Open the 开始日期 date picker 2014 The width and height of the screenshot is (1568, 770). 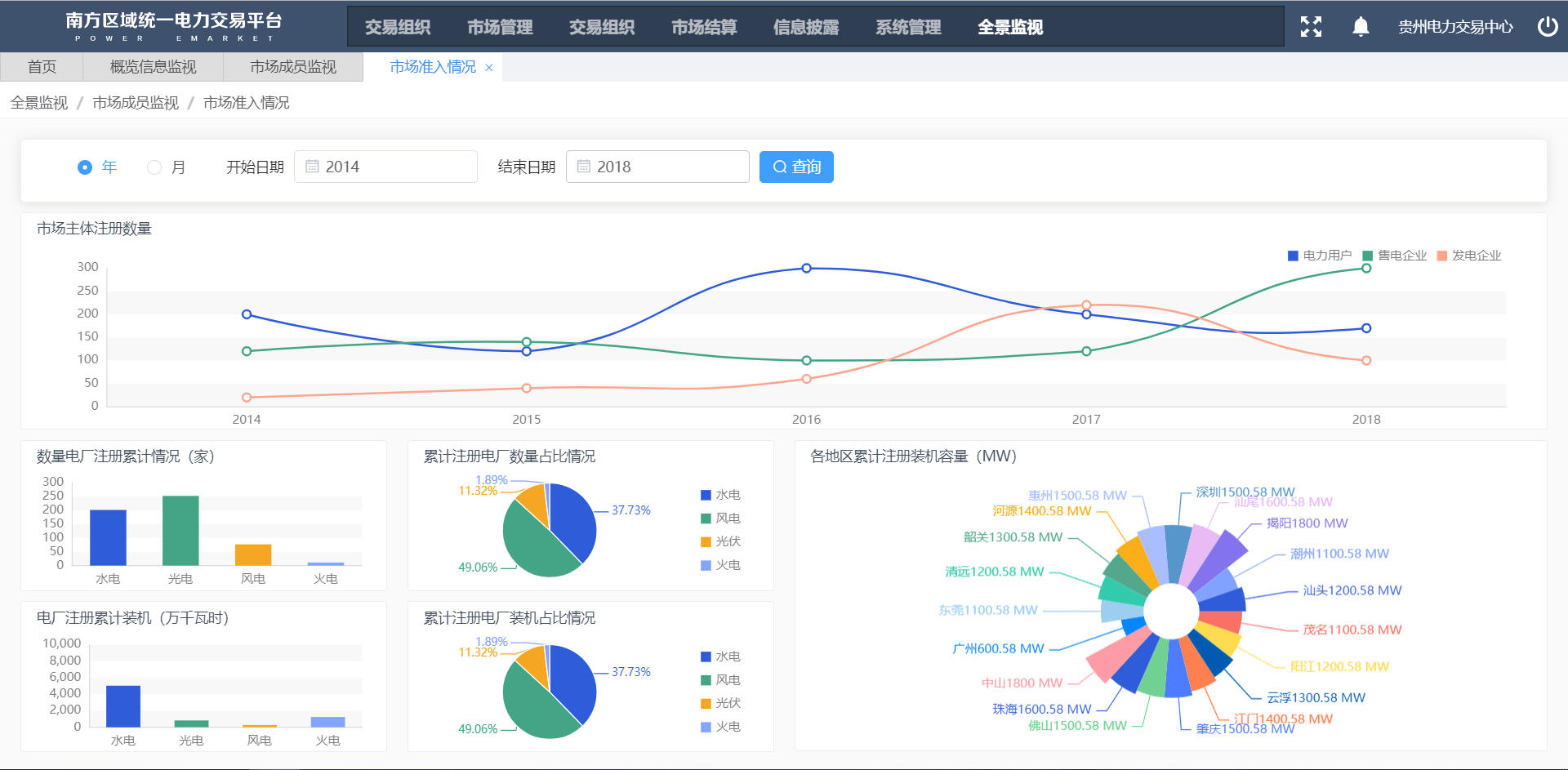385,167
